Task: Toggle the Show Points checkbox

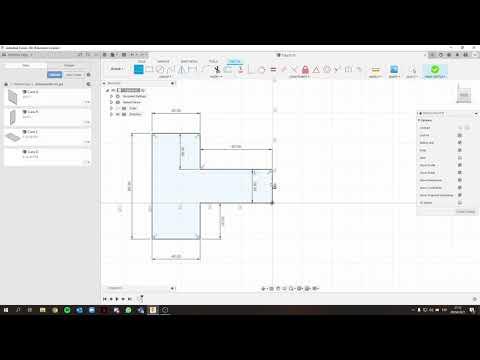Action: tap(460, 173)
